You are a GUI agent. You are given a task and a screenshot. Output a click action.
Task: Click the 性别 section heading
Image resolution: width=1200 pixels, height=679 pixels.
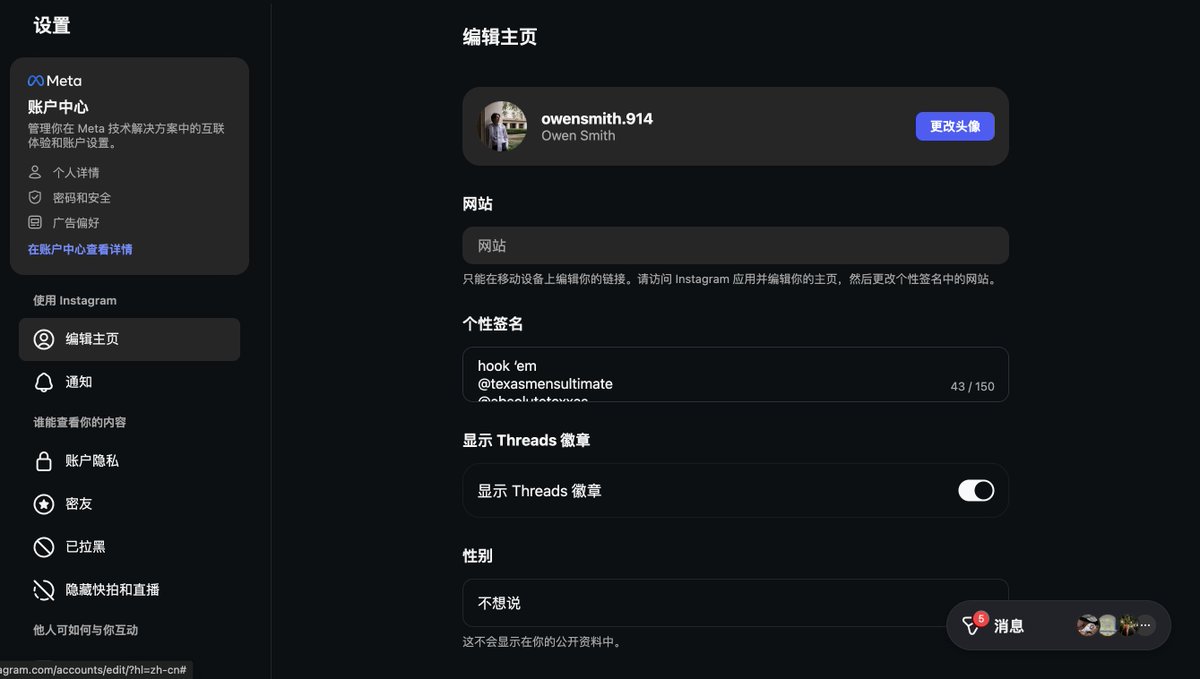click(477, 555)
